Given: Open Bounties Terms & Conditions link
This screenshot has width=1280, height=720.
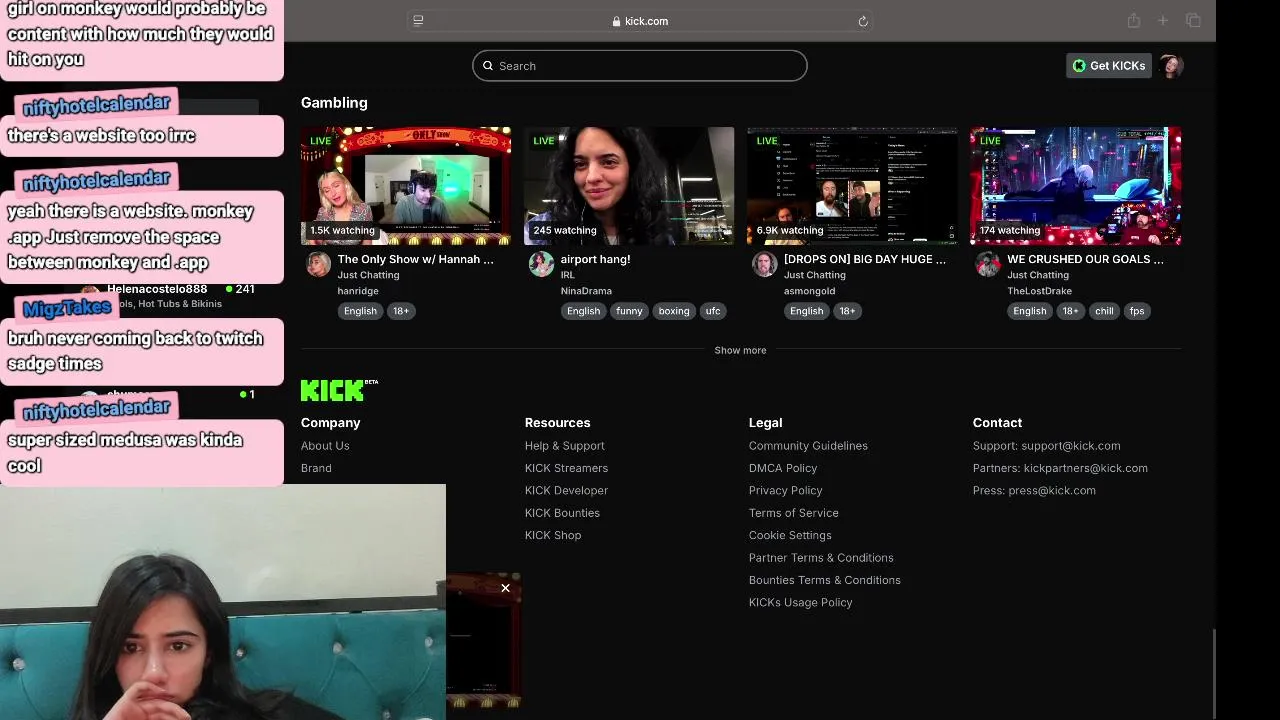Looking at the screenshot, I should (825, 580).
